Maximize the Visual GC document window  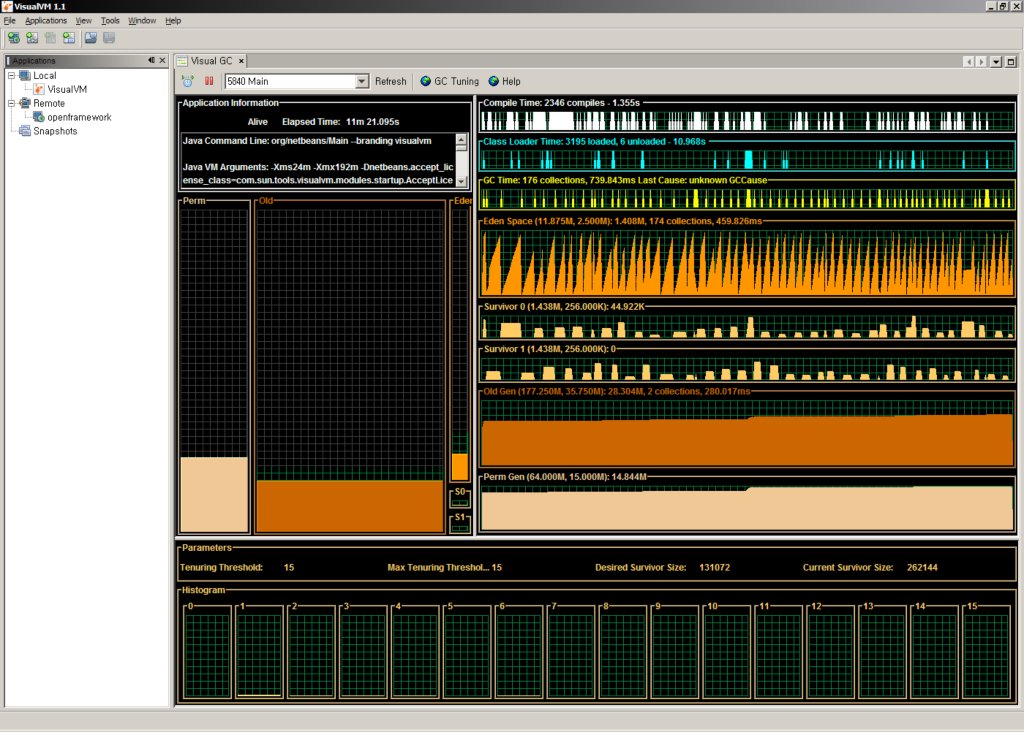(1011, 61)
